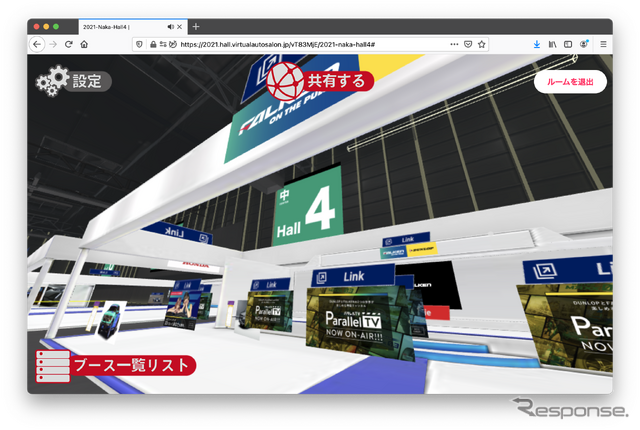Open the Firefox account avatar icon
This screenshot has width=640, height=430.
click(584, 44)
